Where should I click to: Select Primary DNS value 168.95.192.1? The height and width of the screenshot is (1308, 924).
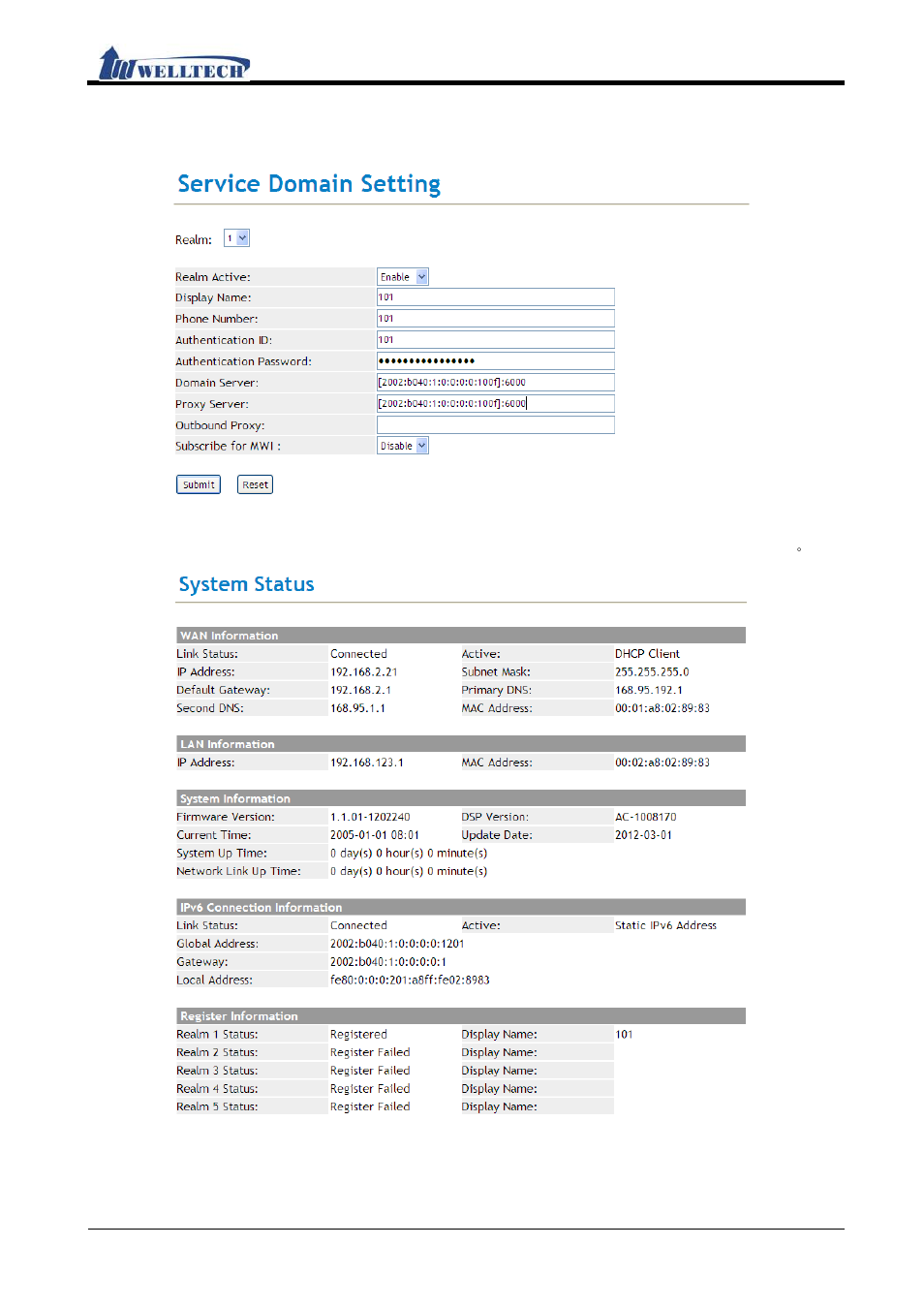click(649, 691)
